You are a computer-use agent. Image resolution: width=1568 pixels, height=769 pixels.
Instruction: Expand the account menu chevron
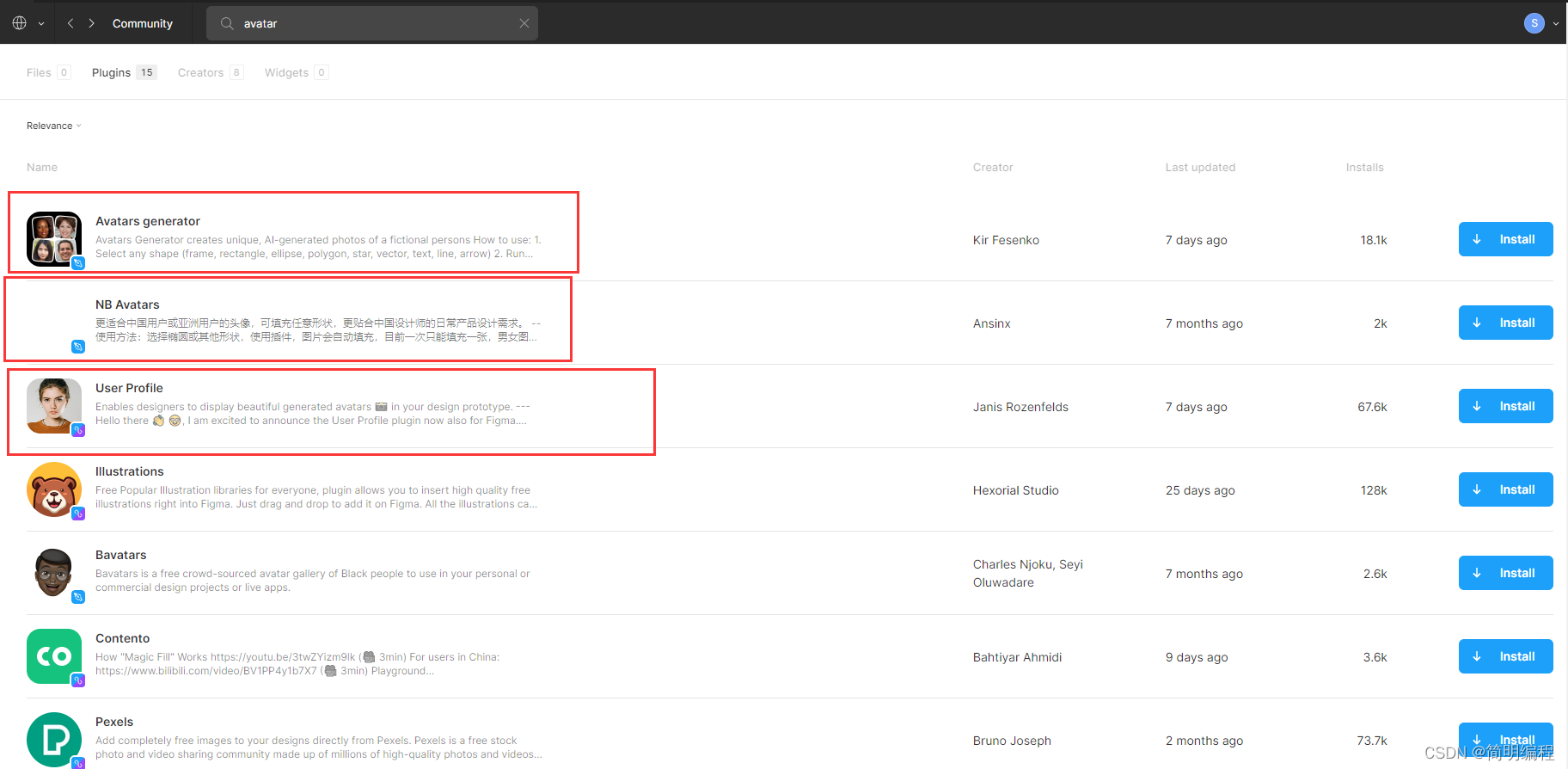1555,24
